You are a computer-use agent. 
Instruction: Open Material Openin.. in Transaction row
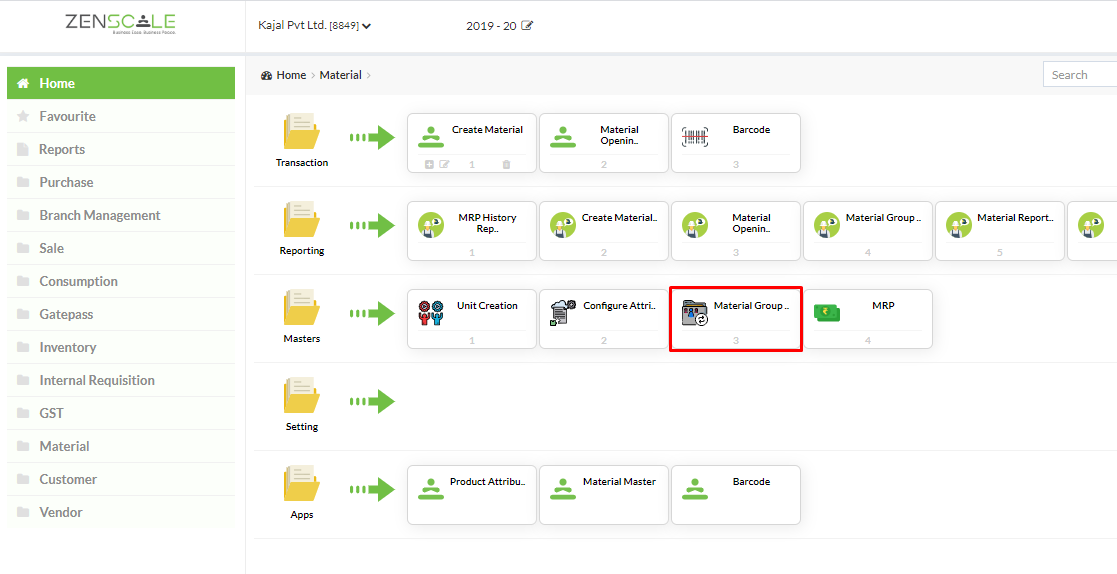(603, 142)
